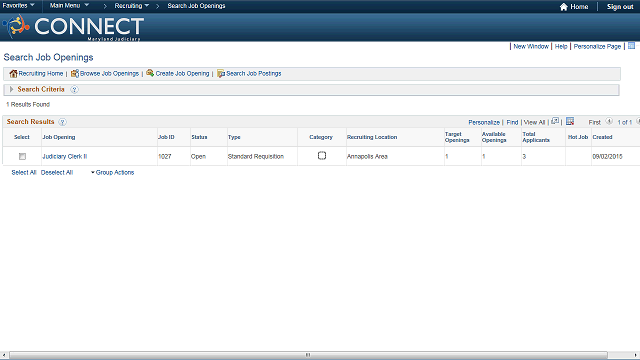
Task: Sort by Hot Job column header
Action: point(578,137)
